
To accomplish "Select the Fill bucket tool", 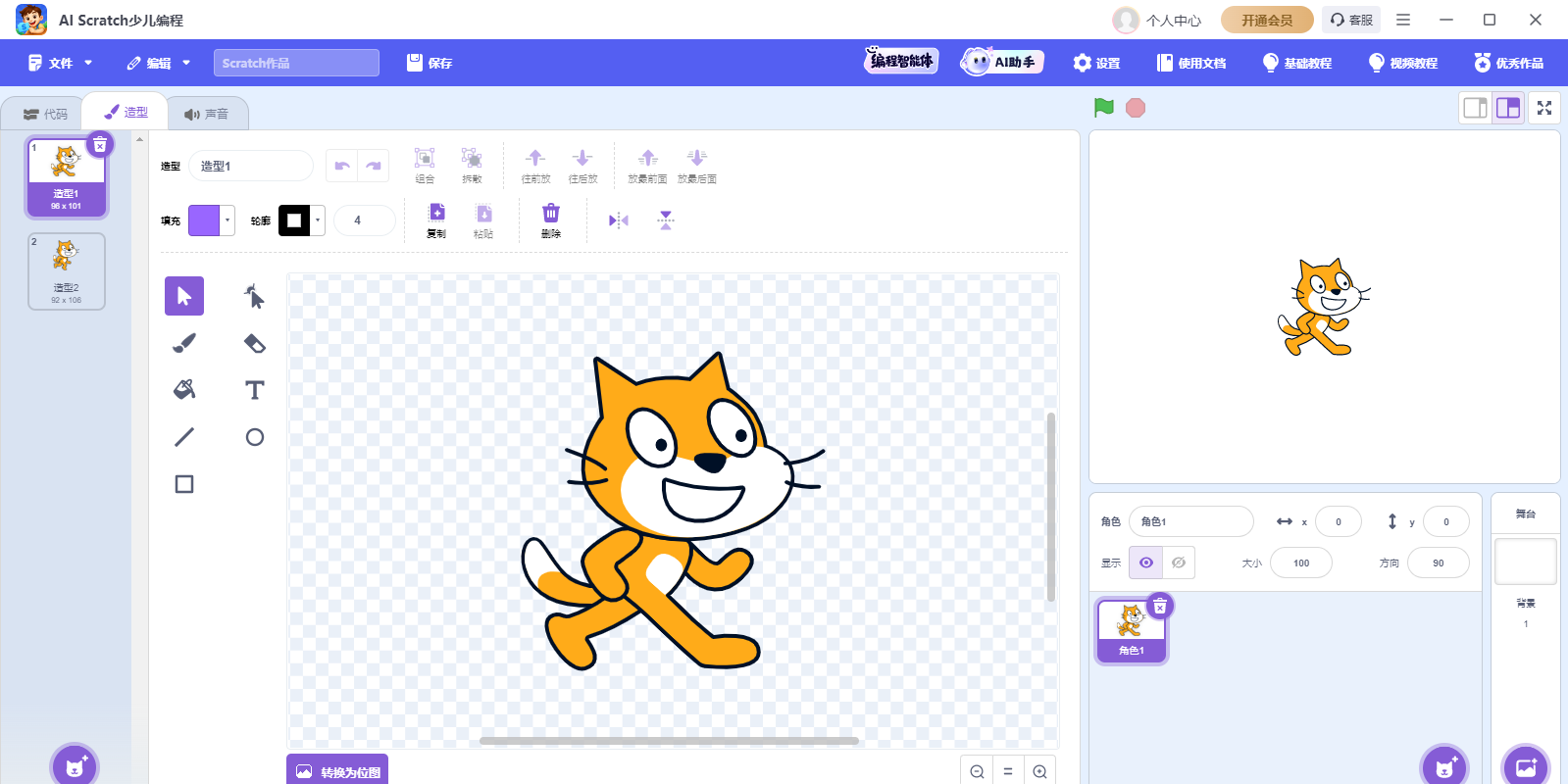I will click(x=184, y=390).
